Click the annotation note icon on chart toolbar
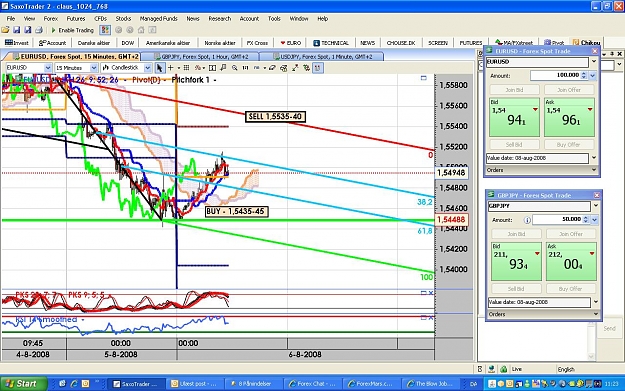 pos(223,68)
